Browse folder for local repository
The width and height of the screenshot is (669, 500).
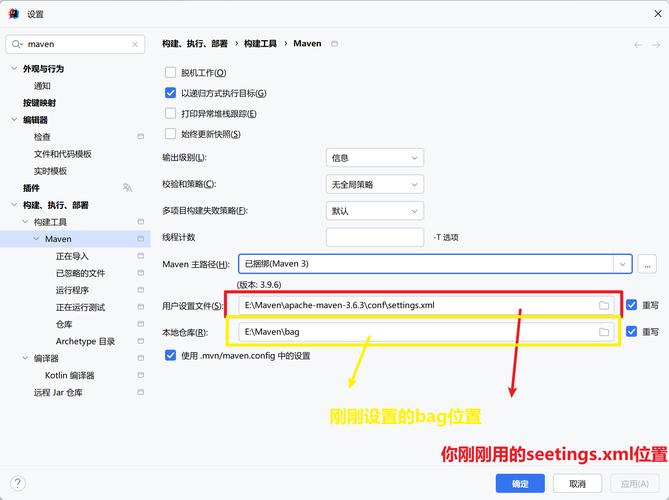604,332
